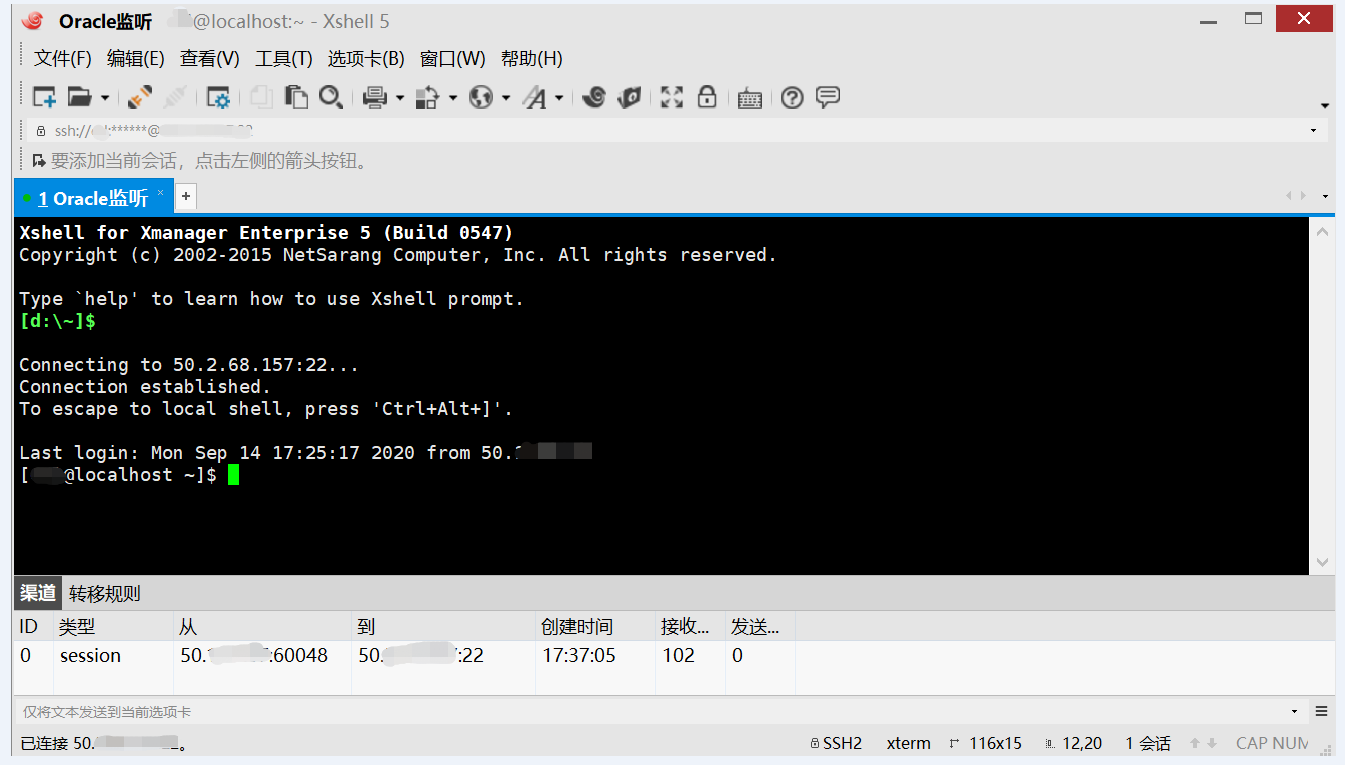Open the 帮助(H) menu

tap(532, 59)
